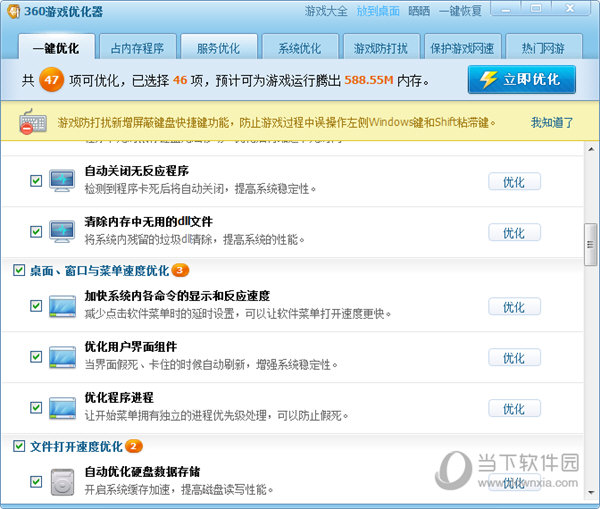Screen dimensions: 600x509
Task: Click 优化程序进程 item title
Action: coord(119,398)
